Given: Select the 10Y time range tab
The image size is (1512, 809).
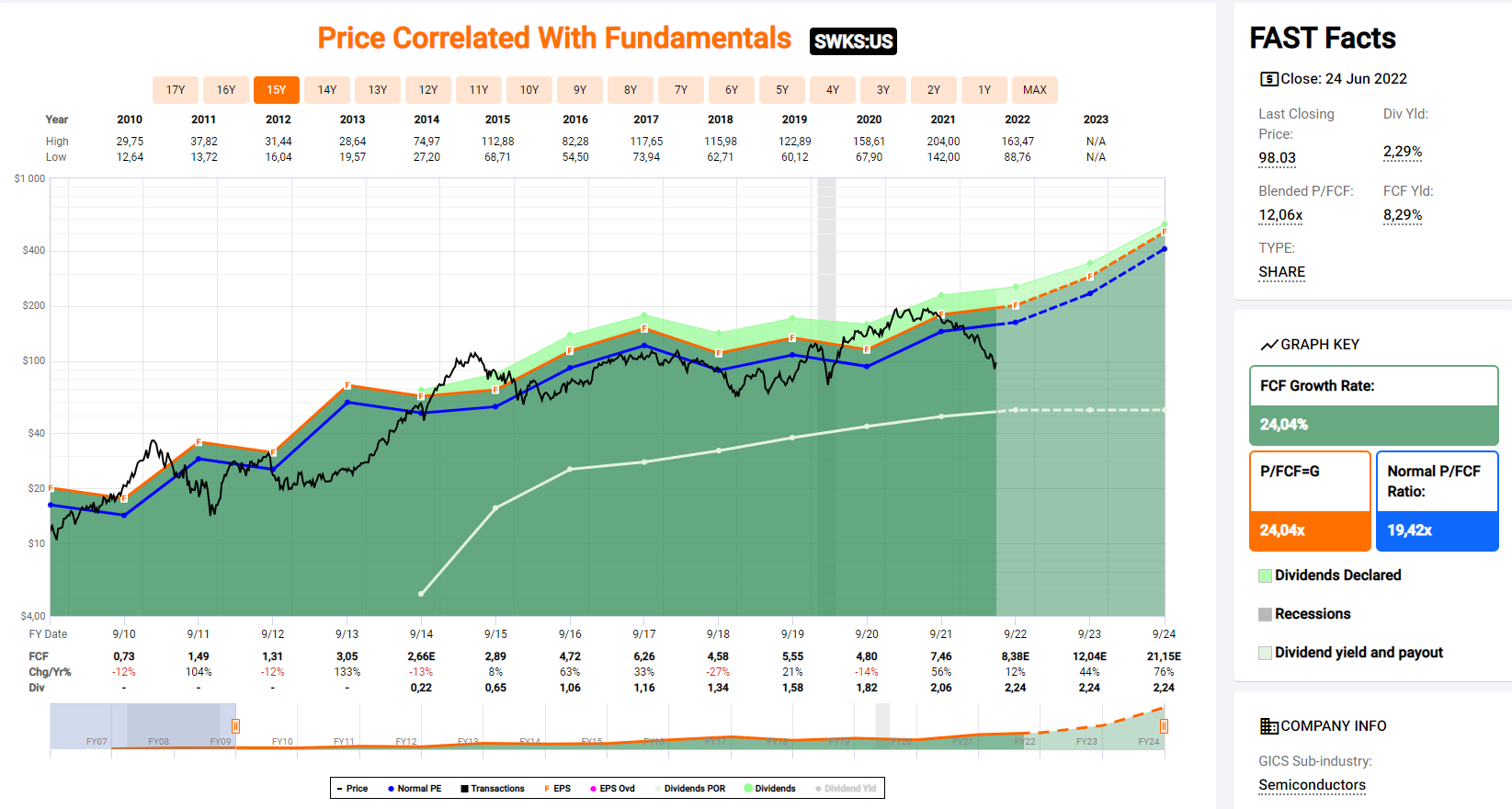Looking at the screenshot, I should tap(529, 90).
